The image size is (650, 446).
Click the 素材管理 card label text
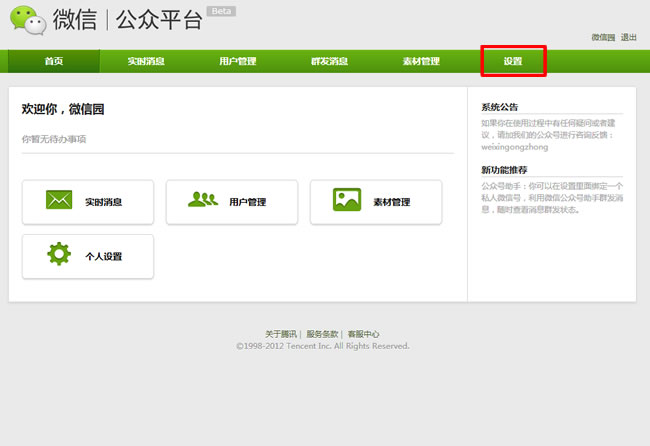coord(392,202)
